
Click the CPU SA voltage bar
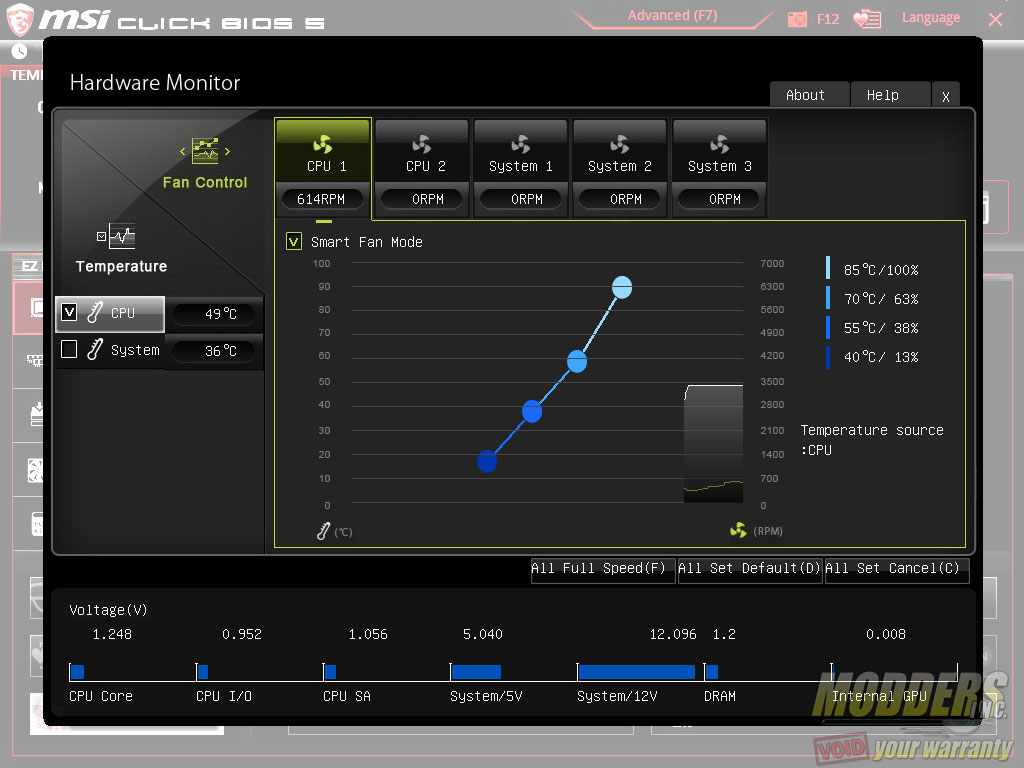330,671
